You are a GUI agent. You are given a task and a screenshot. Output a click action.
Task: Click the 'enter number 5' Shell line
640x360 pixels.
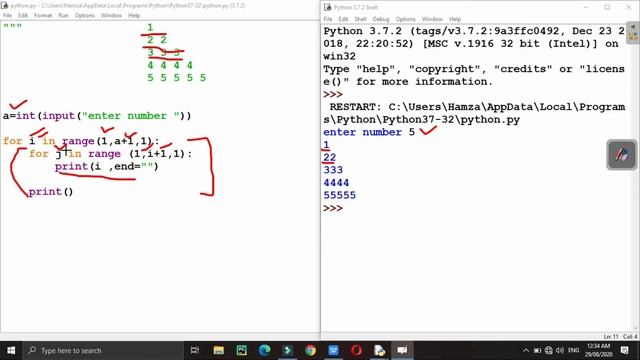[x=369, y=132]
